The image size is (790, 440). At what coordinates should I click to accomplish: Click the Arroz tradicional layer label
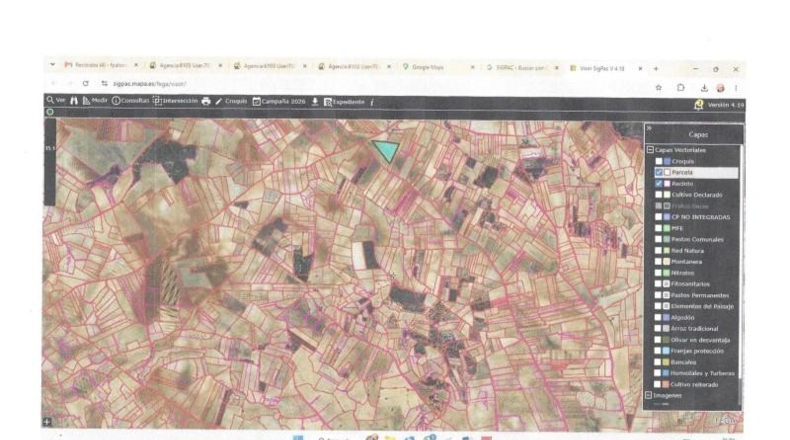tap(695, 329)
